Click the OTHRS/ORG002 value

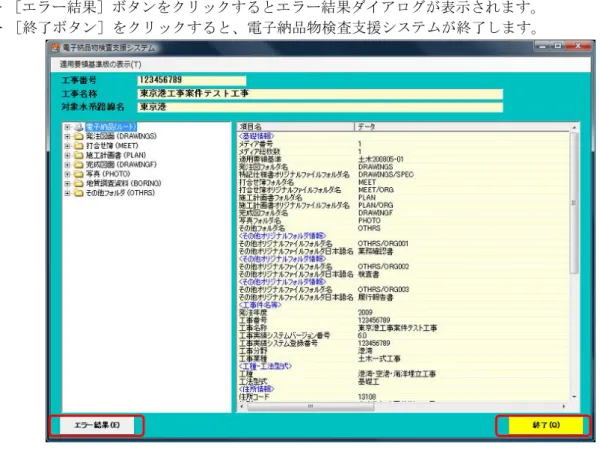[x=383, y=266]
